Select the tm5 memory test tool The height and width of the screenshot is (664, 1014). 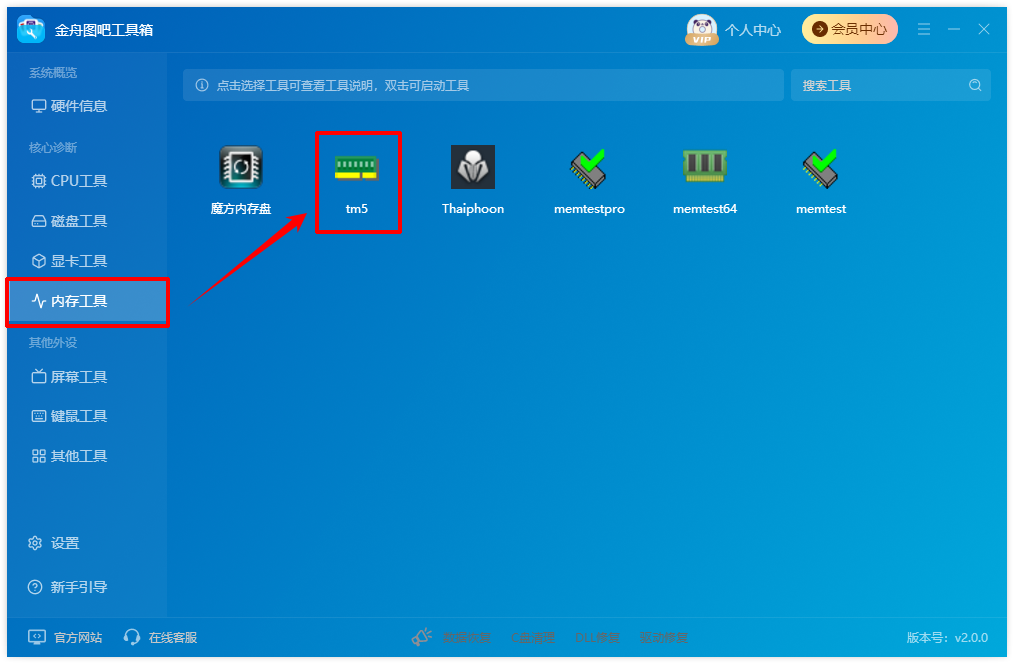tap(356, 167)
